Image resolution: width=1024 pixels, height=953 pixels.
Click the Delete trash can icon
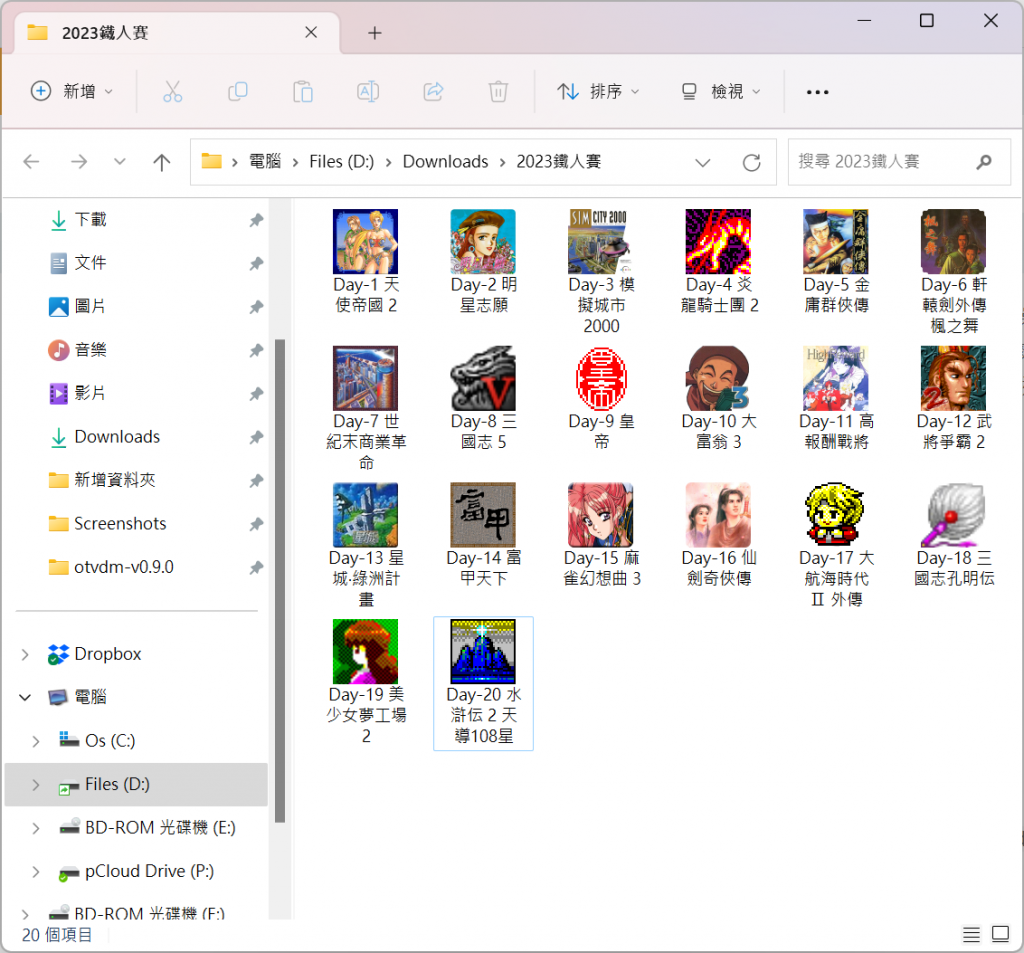[498, 91]
